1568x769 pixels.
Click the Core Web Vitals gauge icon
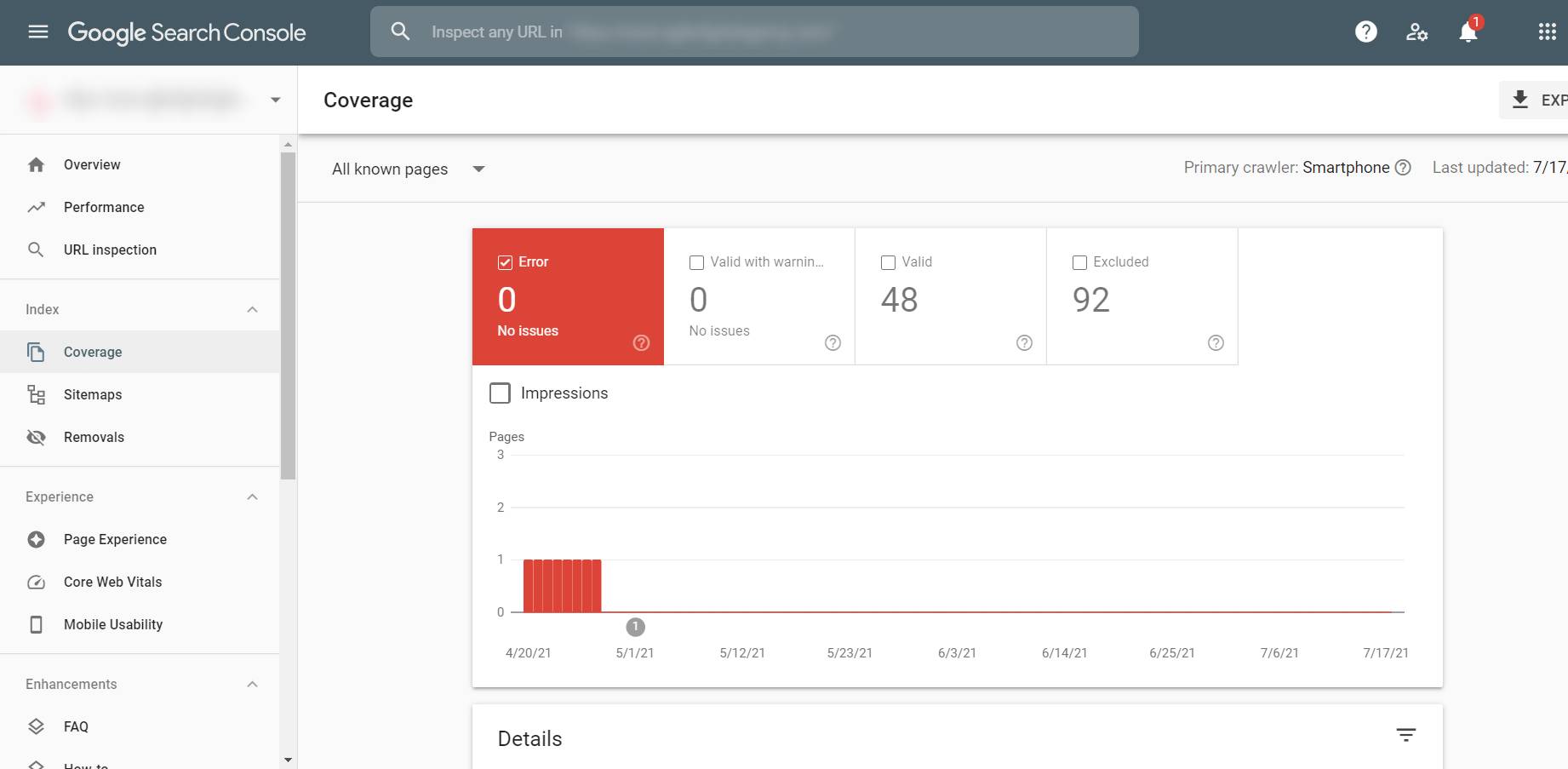coord(37,582)
